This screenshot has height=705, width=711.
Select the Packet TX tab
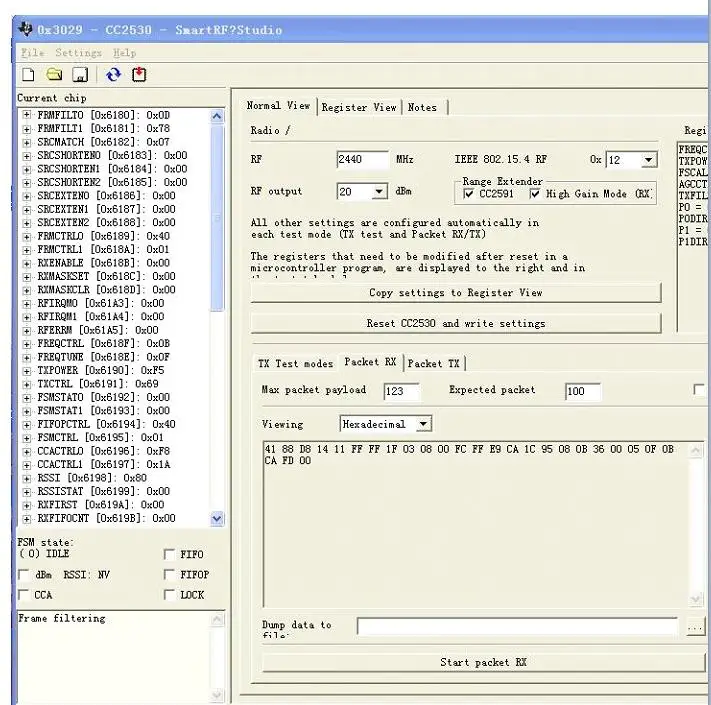point(433,364)
